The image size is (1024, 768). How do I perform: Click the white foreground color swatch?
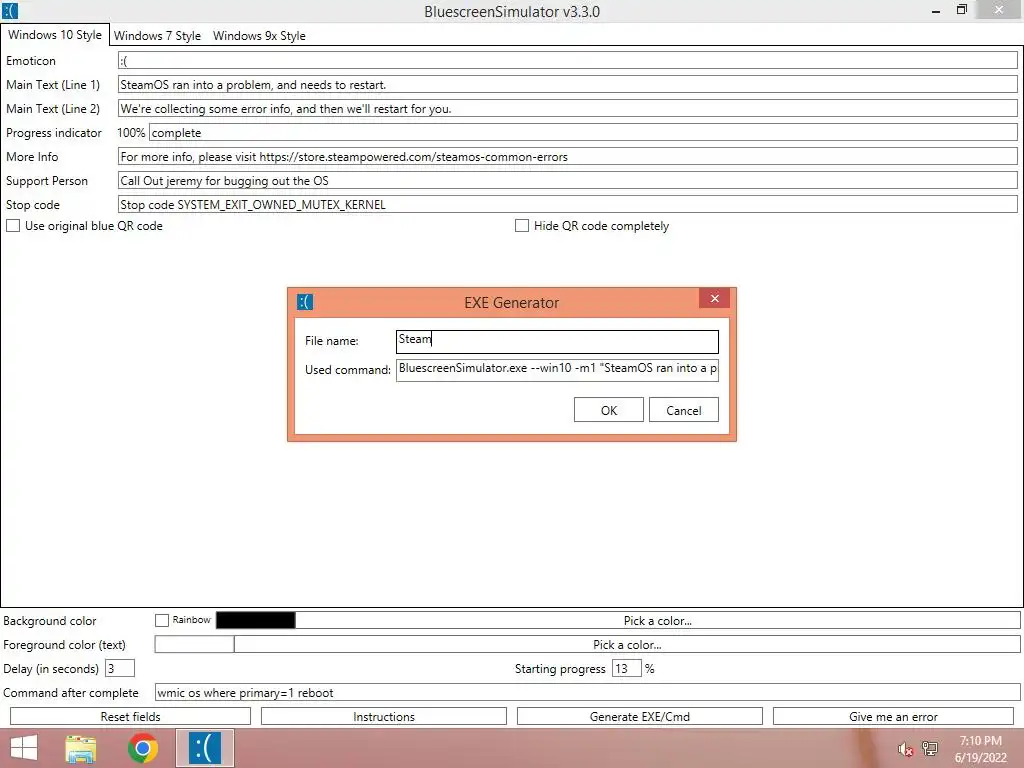point(194,645)
